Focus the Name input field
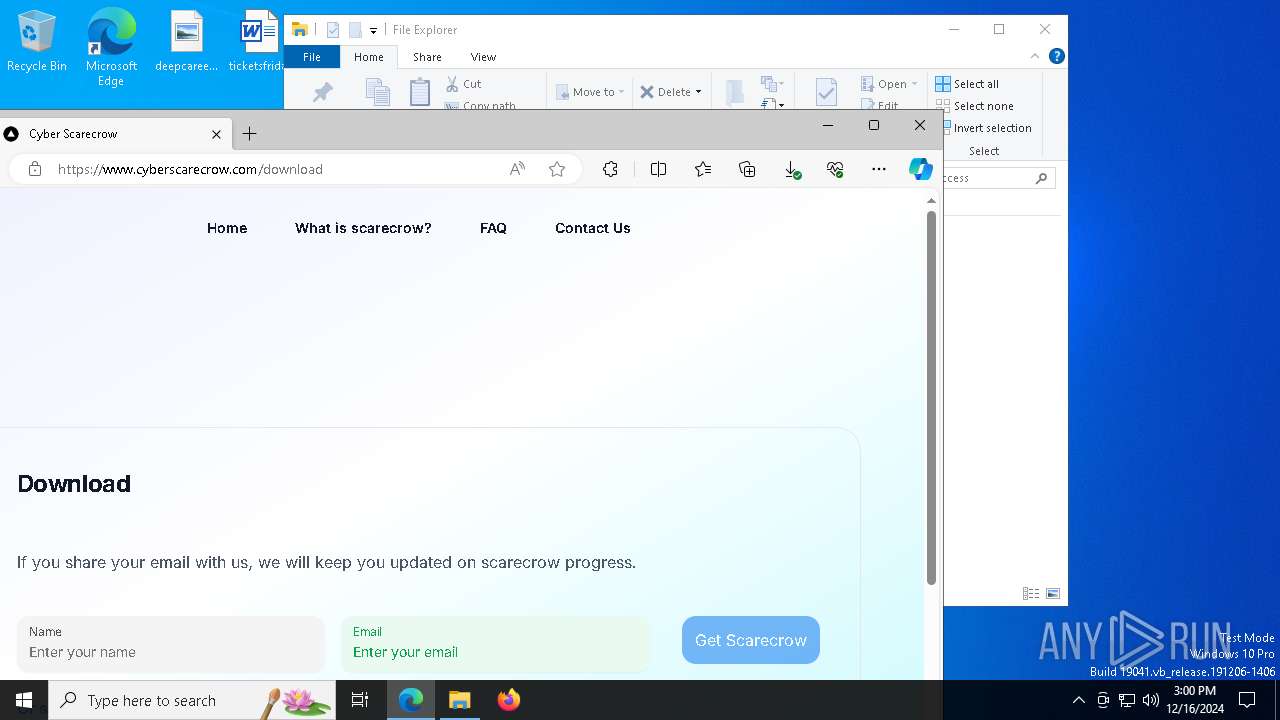Screen dimensions: 1280x720 171,644
